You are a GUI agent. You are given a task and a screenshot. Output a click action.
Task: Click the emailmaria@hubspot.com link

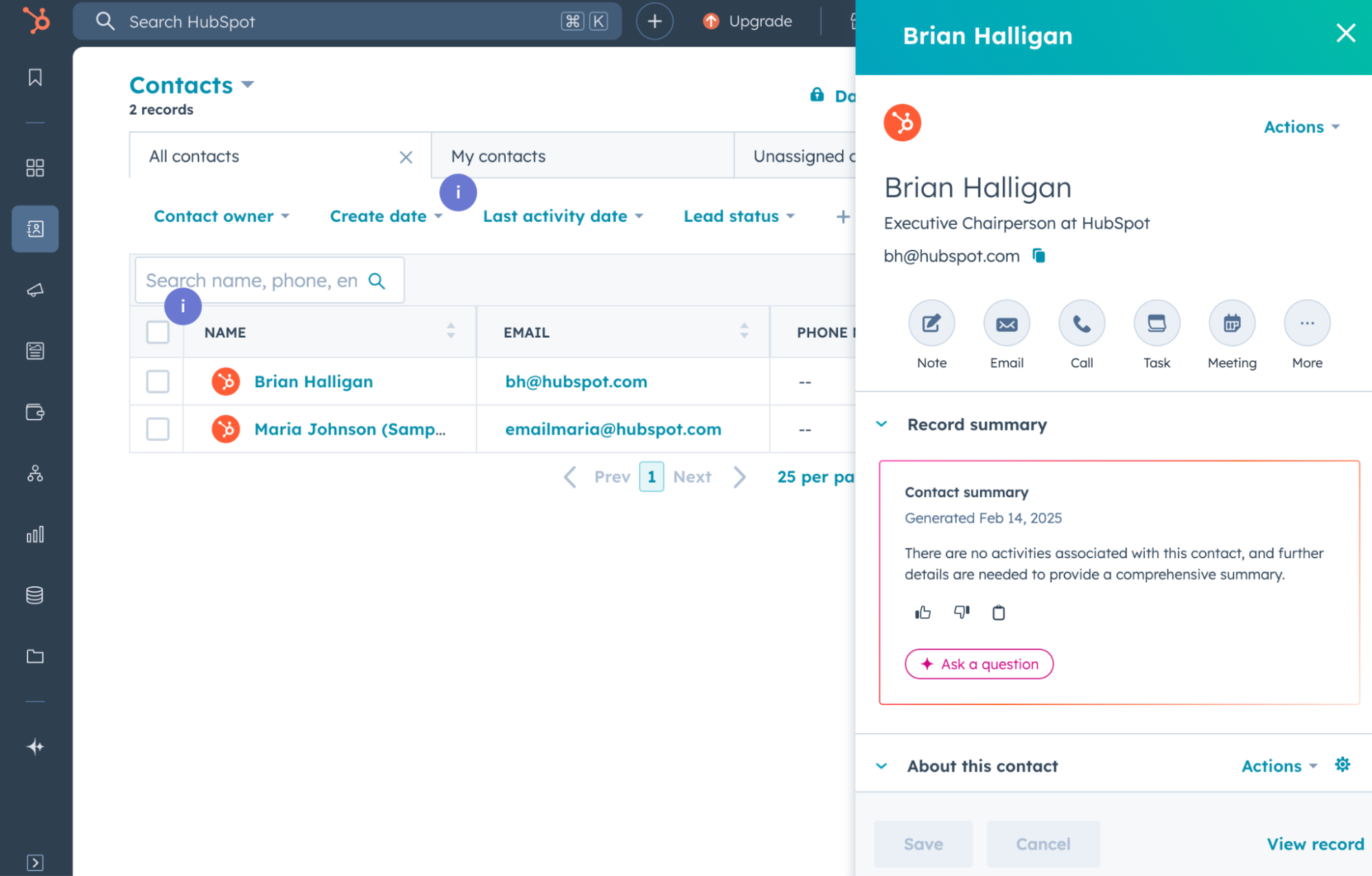613,429
